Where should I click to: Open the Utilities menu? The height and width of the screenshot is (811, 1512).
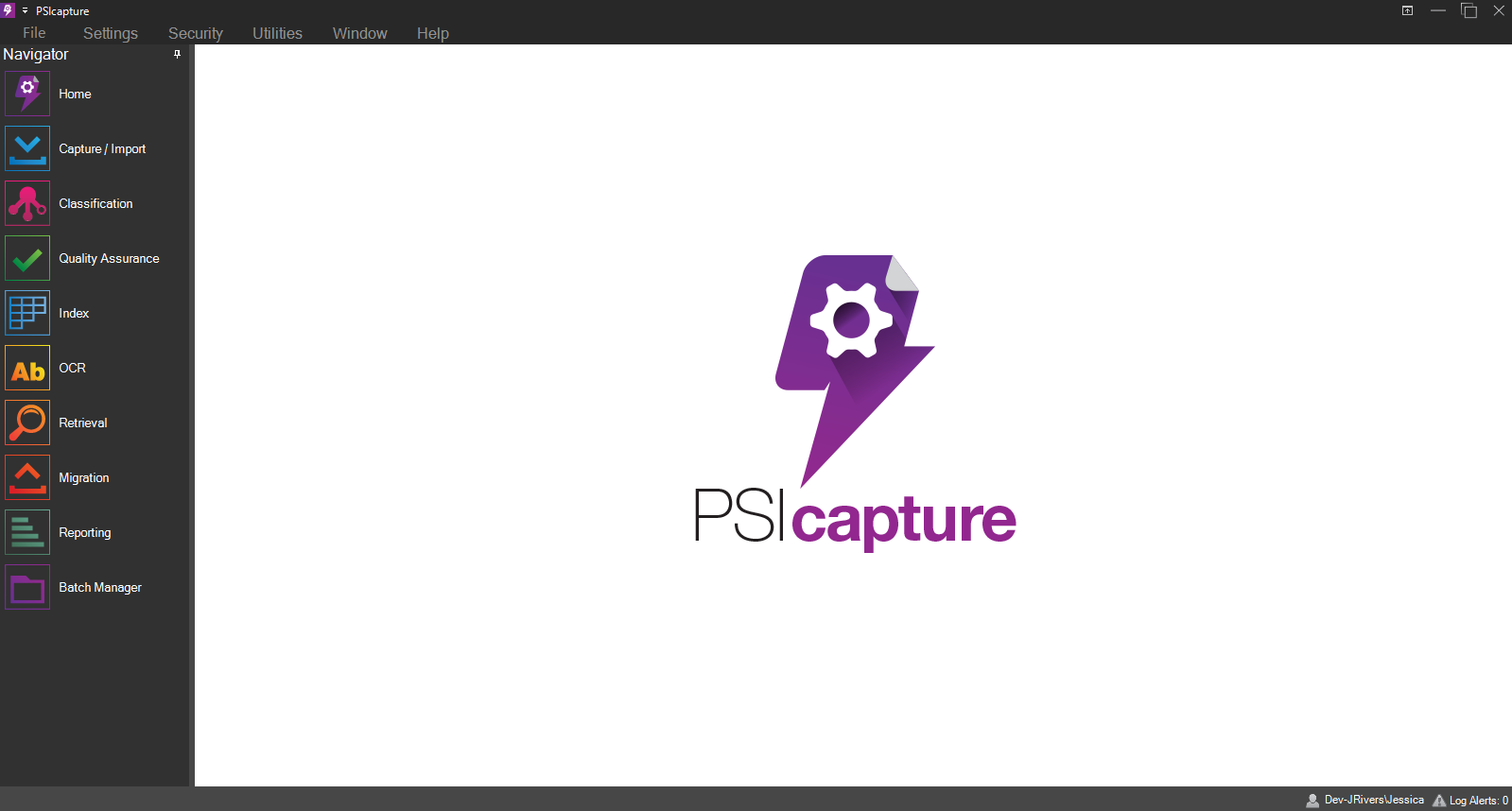coord(277,33)
